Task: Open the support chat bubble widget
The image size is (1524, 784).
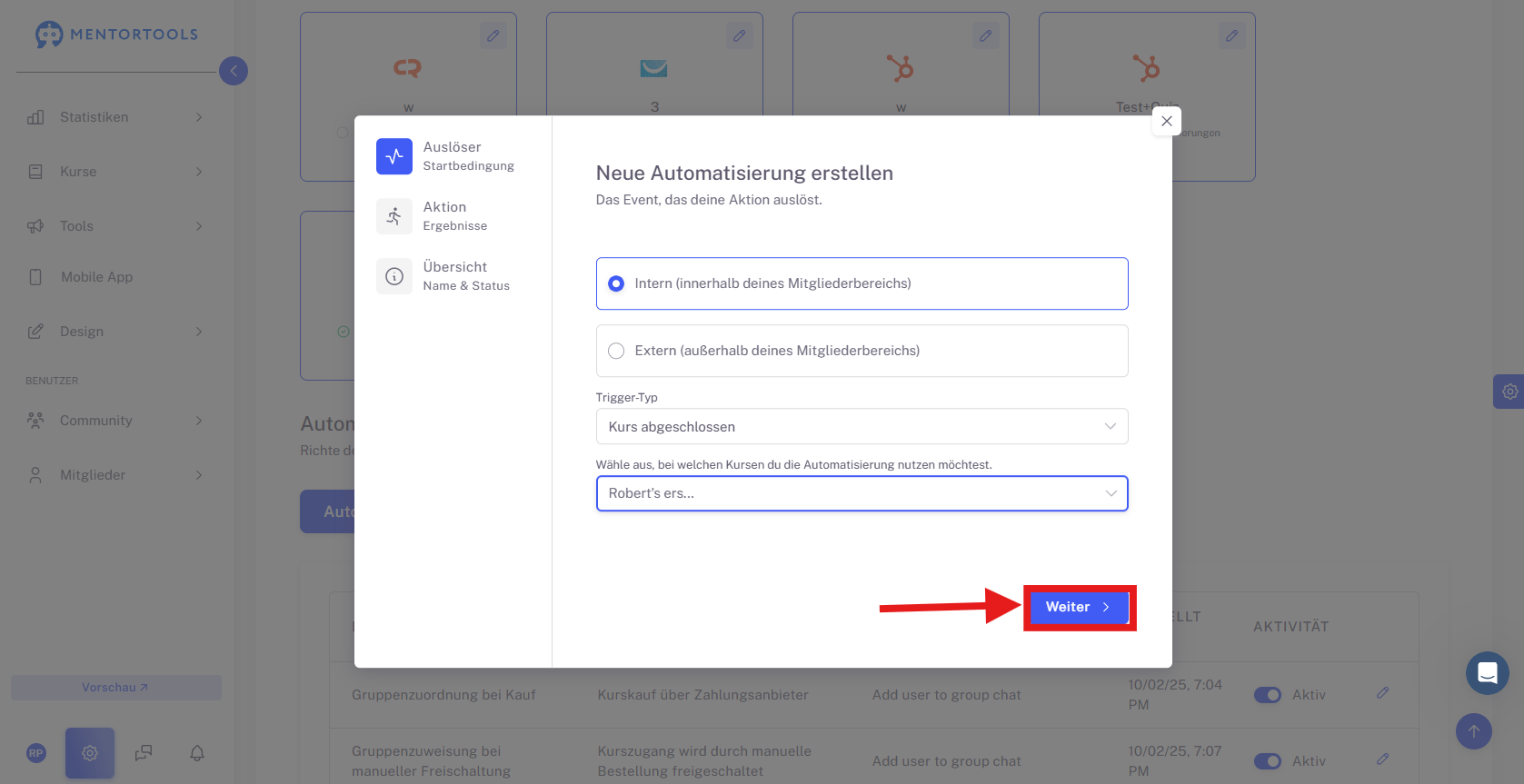Action: click(x=1488, y=673)
